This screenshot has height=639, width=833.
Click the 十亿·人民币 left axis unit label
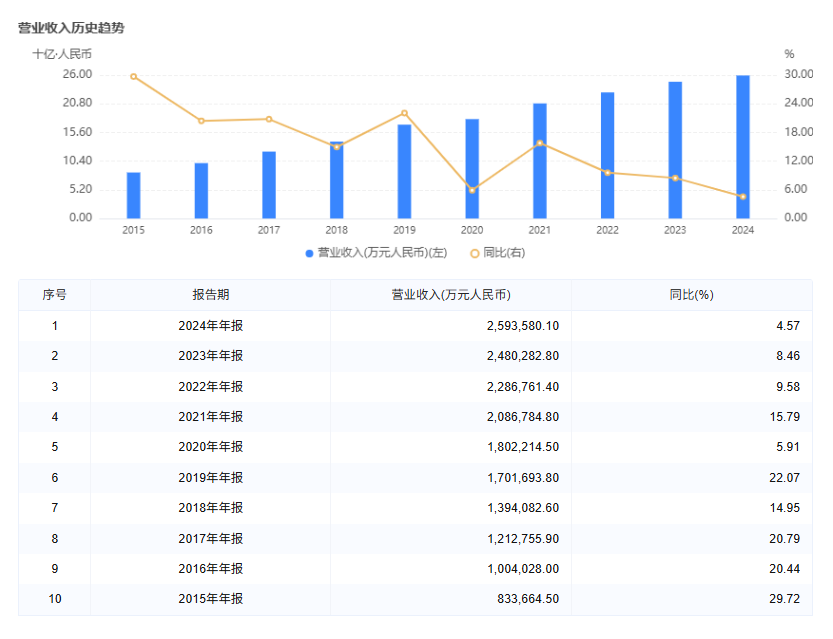62,54
